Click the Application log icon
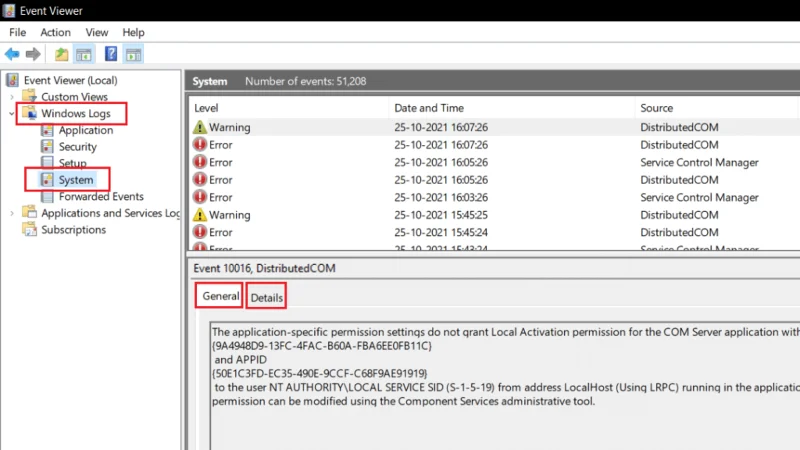Screen dimensions: 800x450 [x=47, y=130]
